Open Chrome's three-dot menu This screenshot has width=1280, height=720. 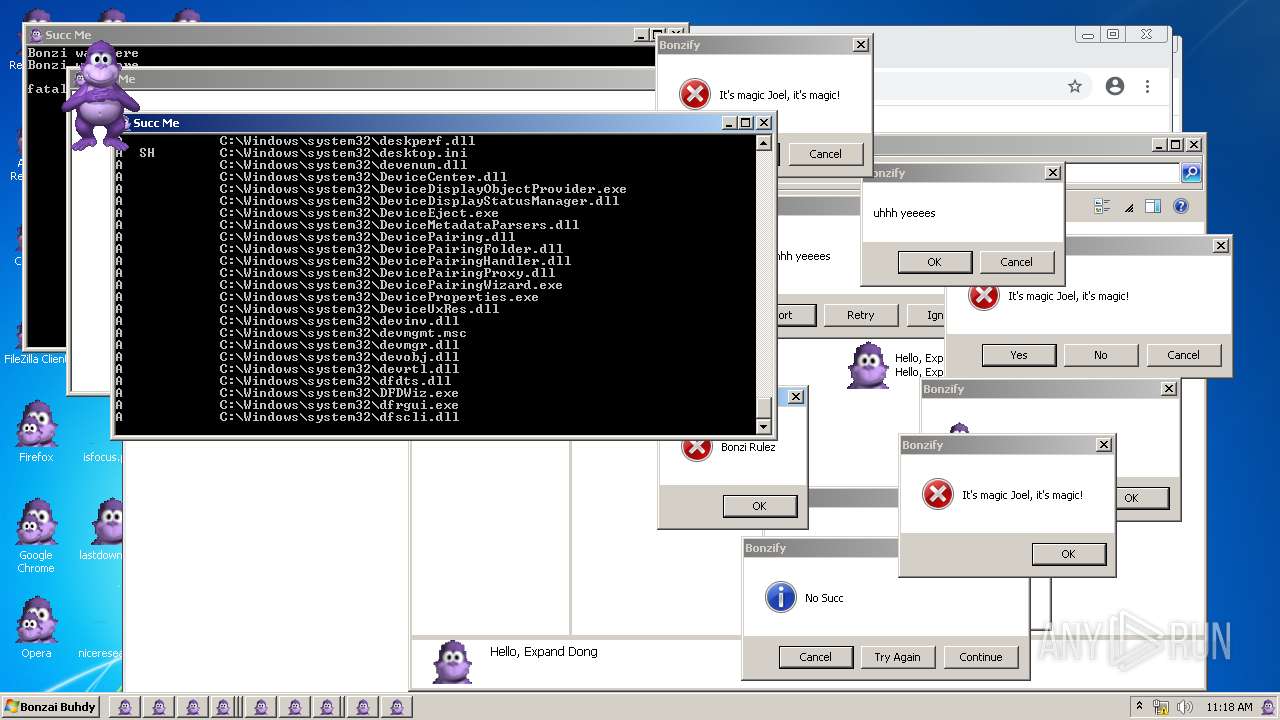(1148, 86)
